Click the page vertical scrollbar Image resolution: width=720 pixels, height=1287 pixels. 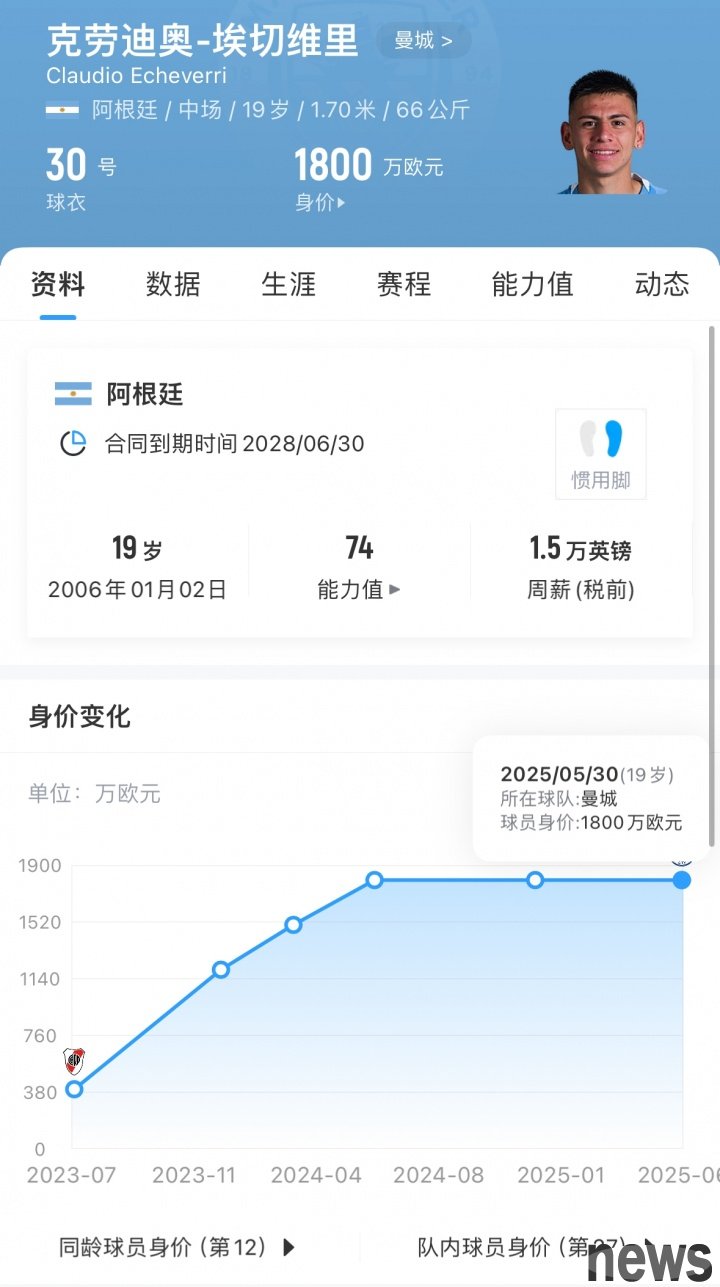click(712, 585)
